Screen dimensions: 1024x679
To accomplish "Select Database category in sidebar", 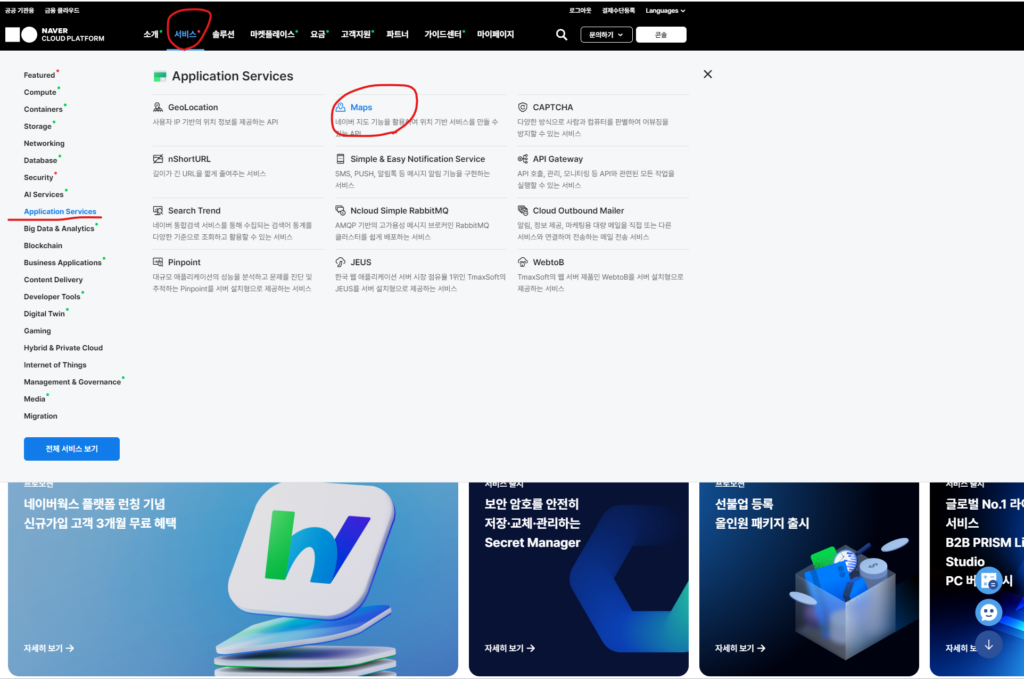I will pos(40,160).
